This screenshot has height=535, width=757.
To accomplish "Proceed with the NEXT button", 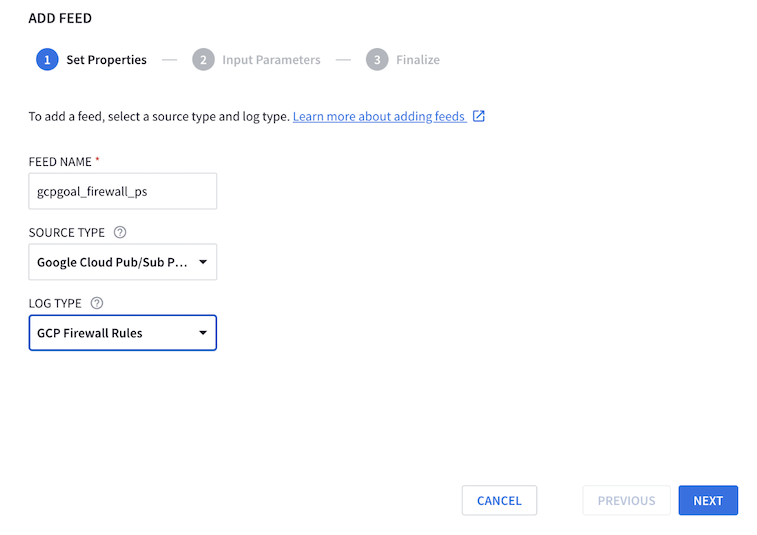I will click(x=708, y=500).
